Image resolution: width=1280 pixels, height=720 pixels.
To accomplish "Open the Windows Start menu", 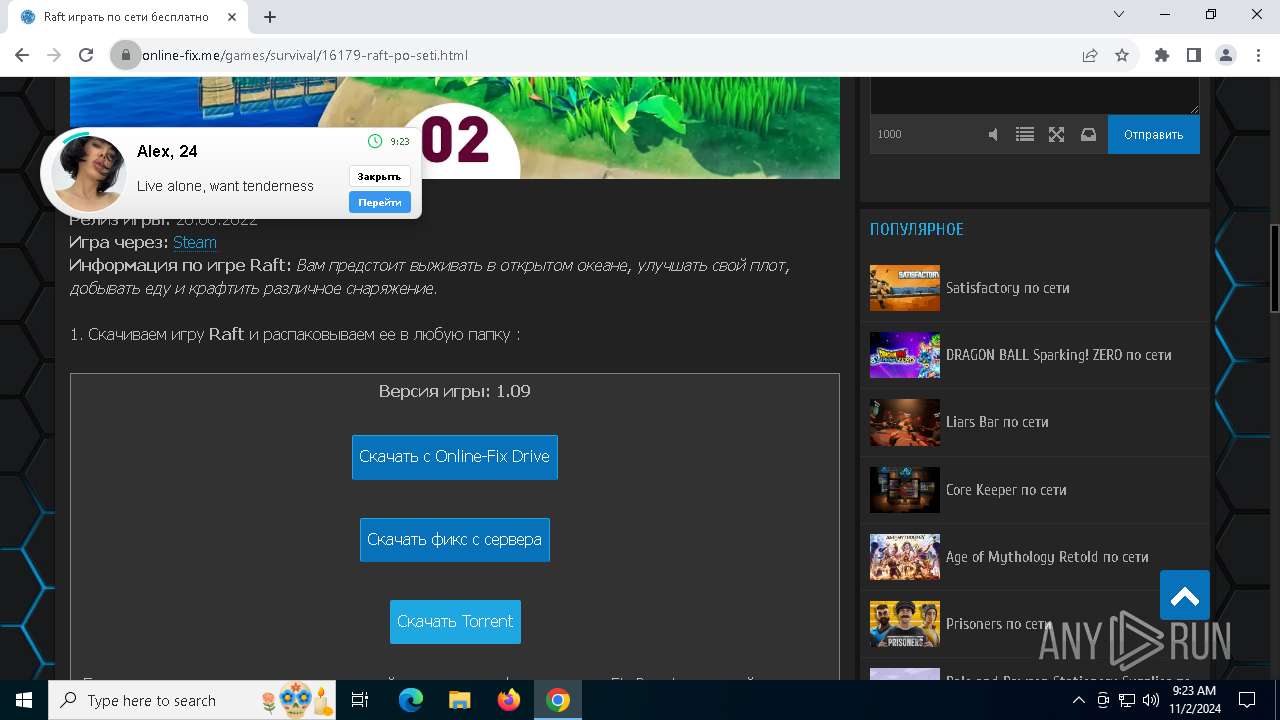I will [24, 700].
